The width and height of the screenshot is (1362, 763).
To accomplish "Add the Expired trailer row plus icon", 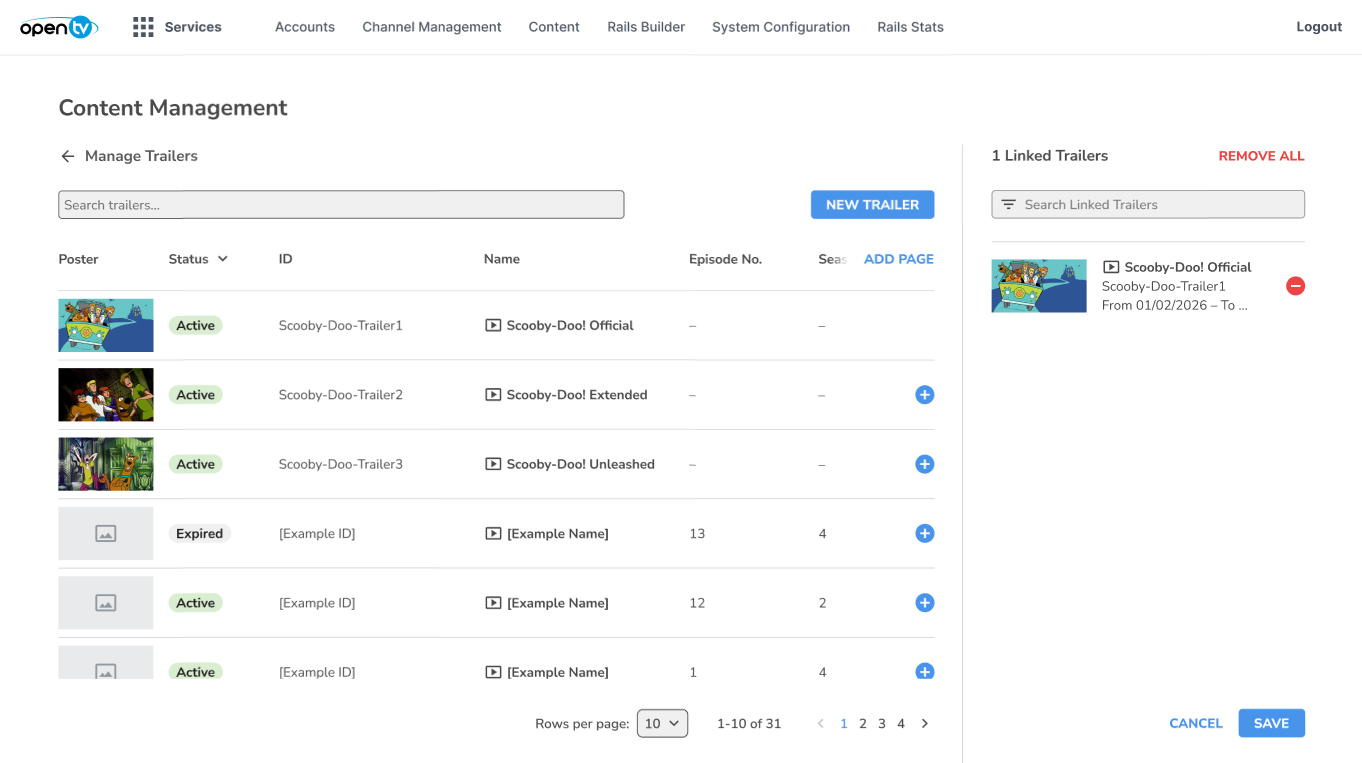I will click(925, 534).
